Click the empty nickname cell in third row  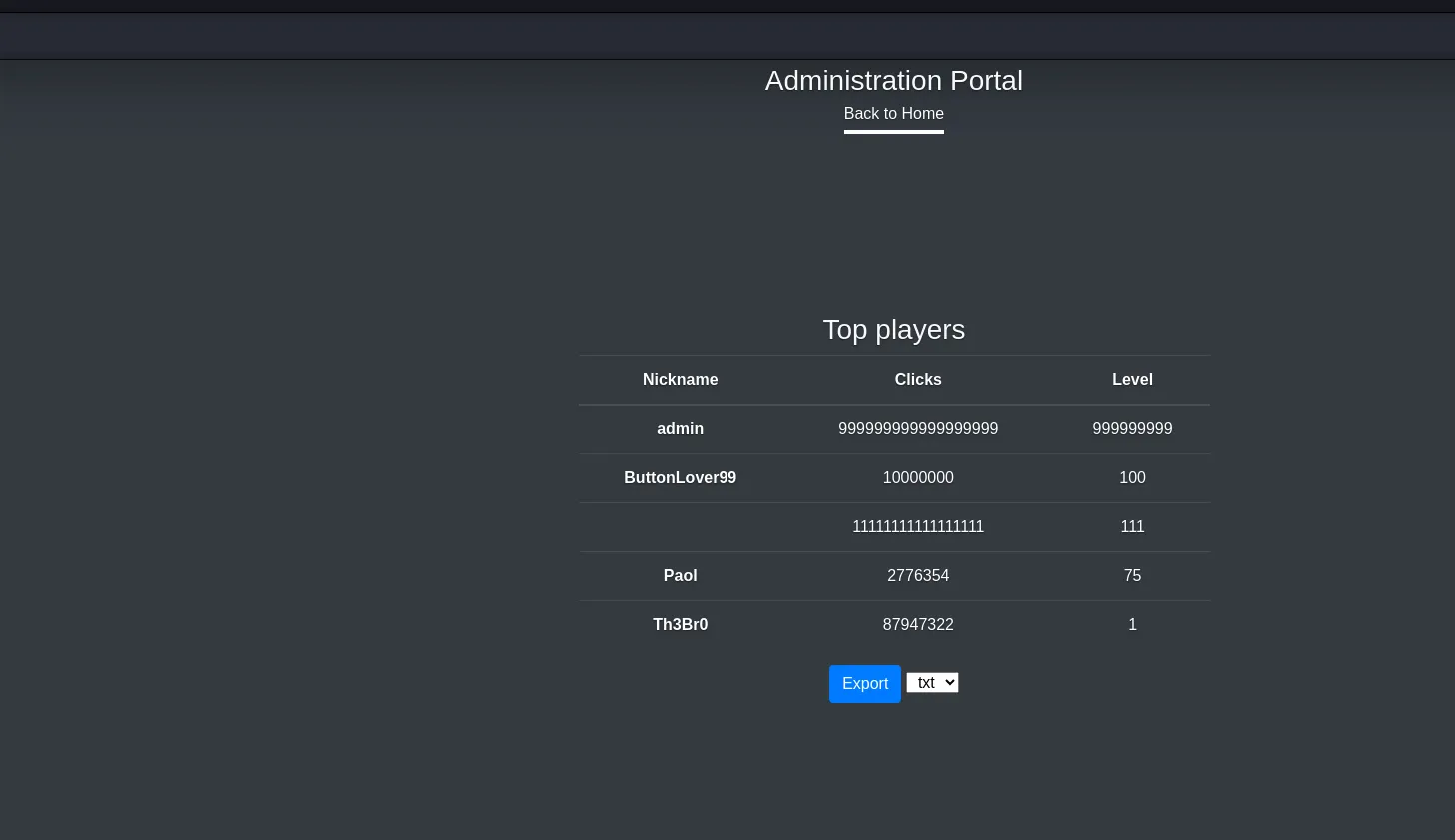click(x=680, y=527)
